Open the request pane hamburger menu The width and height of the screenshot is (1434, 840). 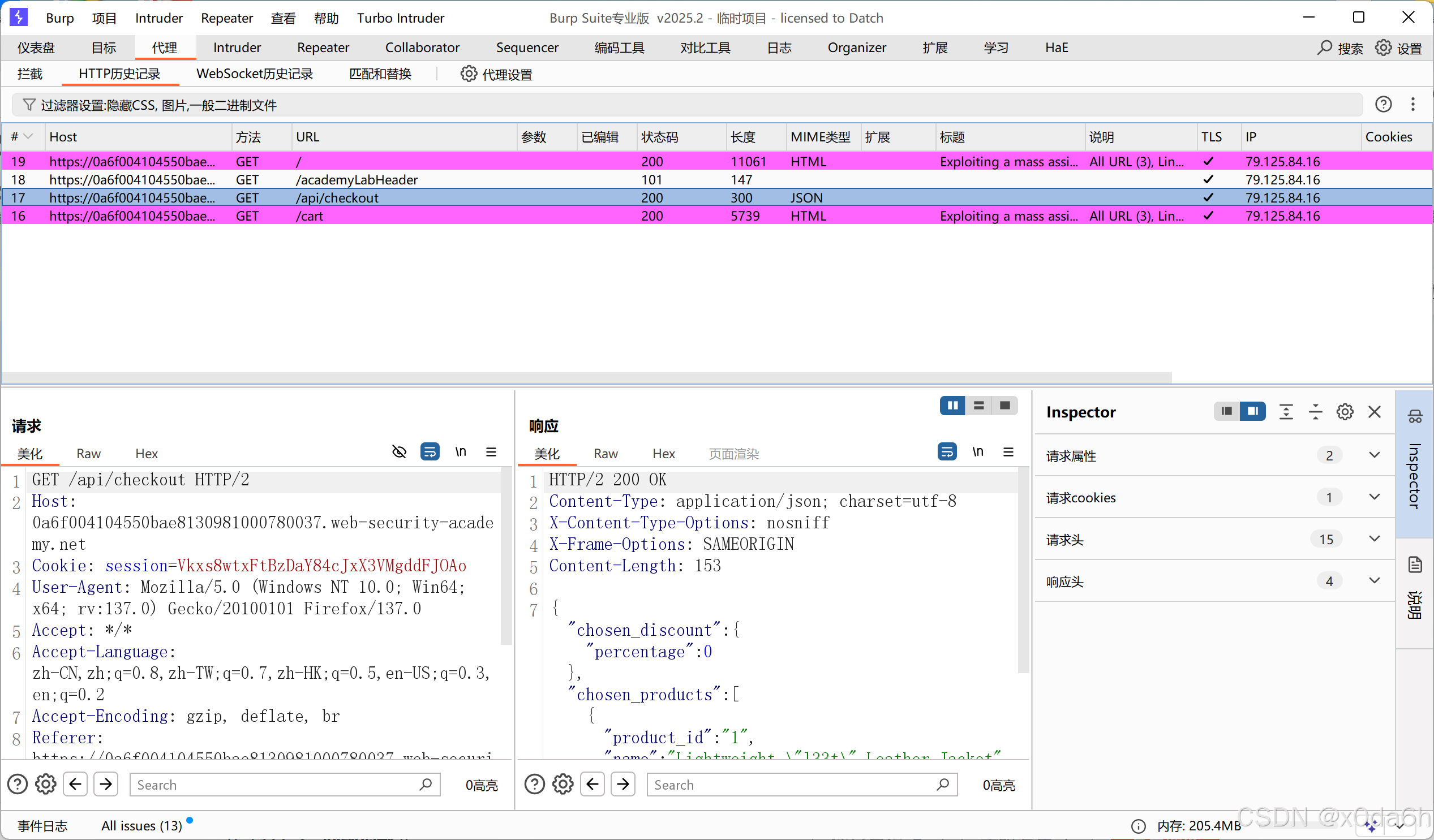[491, 452]
